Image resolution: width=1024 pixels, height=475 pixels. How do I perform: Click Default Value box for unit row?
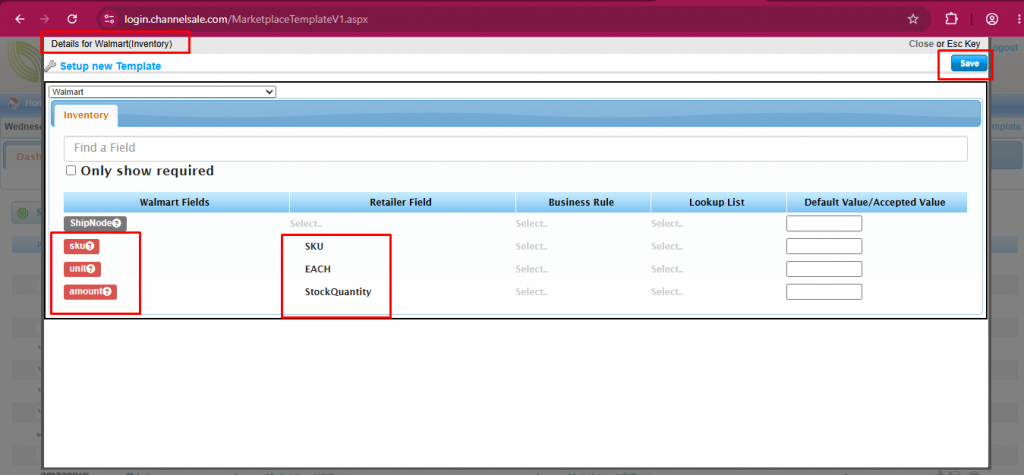(824, 269)
